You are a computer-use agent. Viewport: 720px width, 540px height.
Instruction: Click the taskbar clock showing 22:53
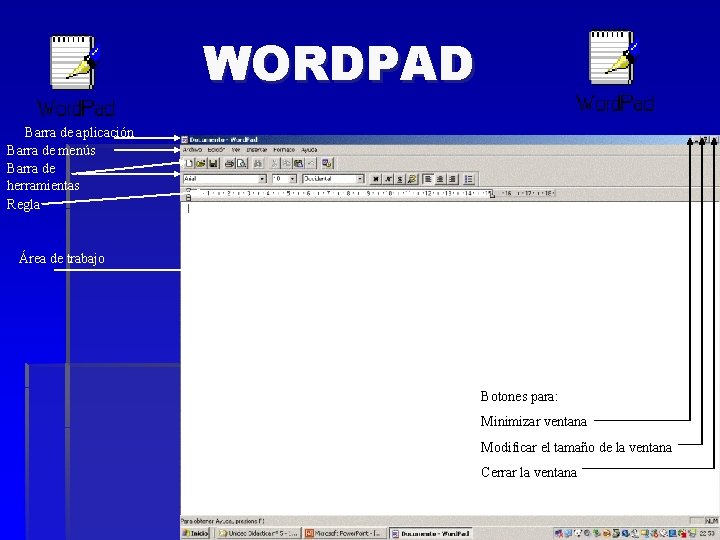pos(707,534)
